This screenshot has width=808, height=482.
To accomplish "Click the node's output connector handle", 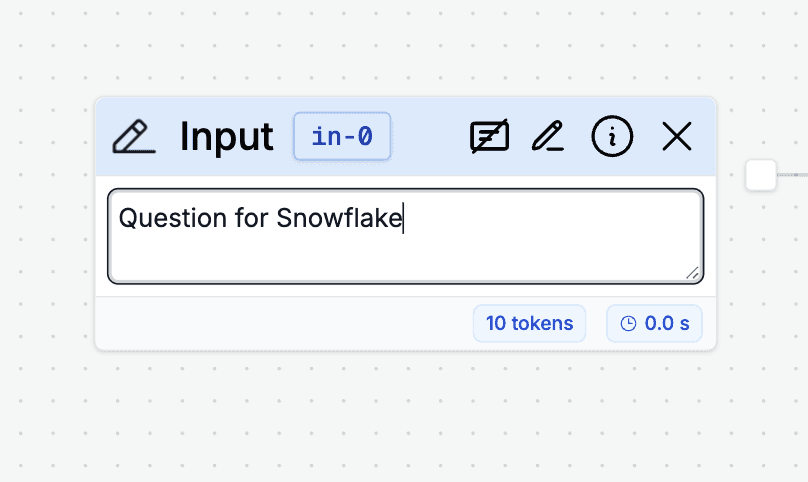I will pyautogui.click(x=761, y=175).
